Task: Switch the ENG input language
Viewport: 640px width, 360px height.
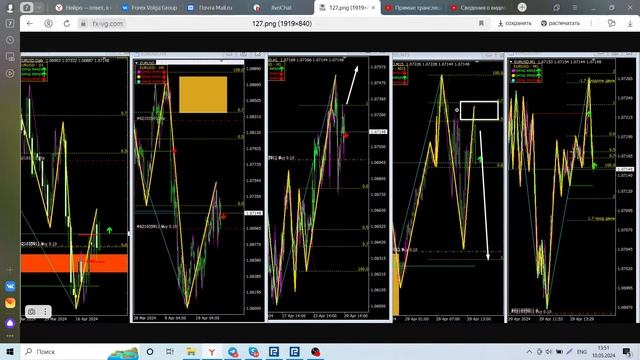Action: [582, 352]
